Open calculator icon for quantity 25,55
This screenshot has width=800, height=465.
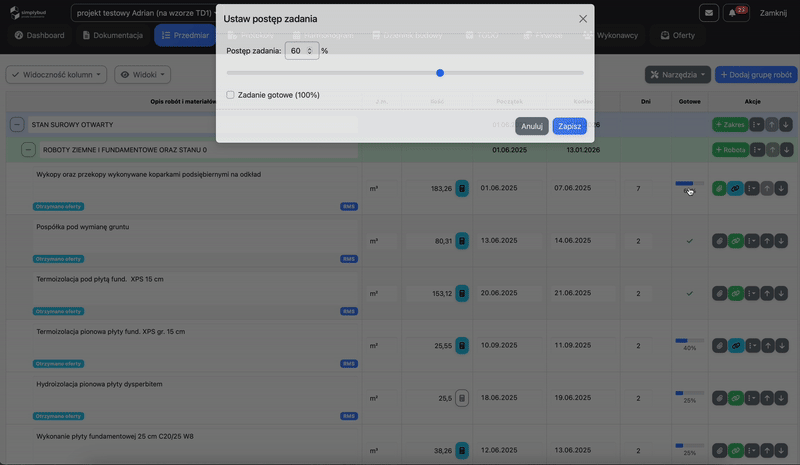point(462,346)
